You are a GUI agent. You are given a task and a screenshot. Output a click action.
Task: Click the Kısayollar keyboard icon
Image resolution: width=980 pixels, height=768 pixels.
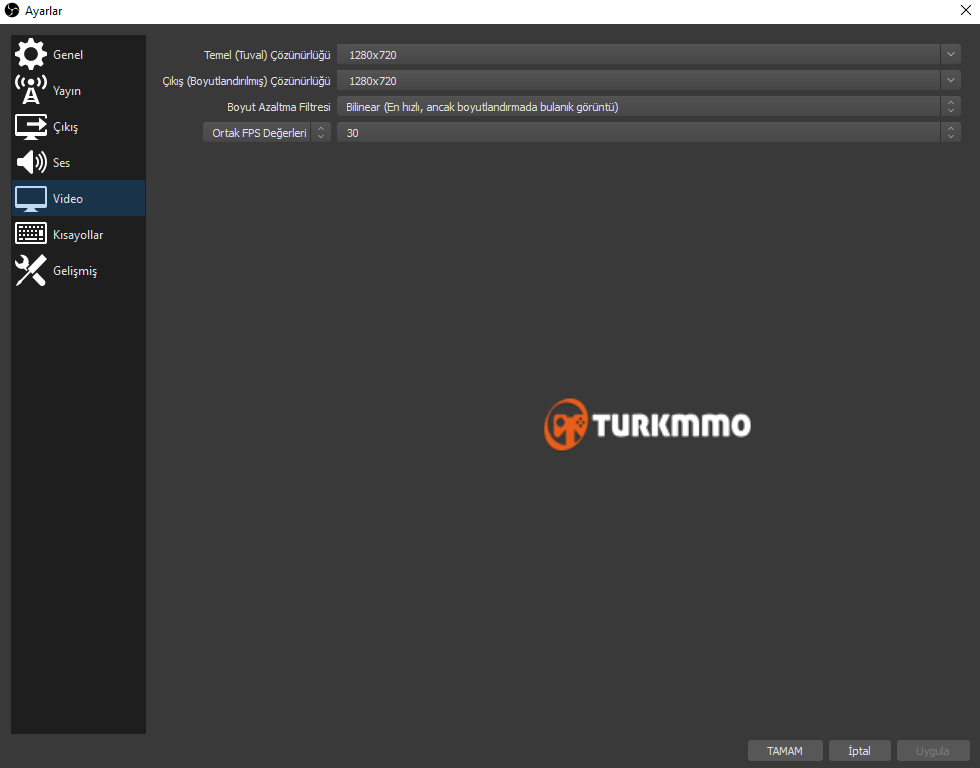point(31,234)
